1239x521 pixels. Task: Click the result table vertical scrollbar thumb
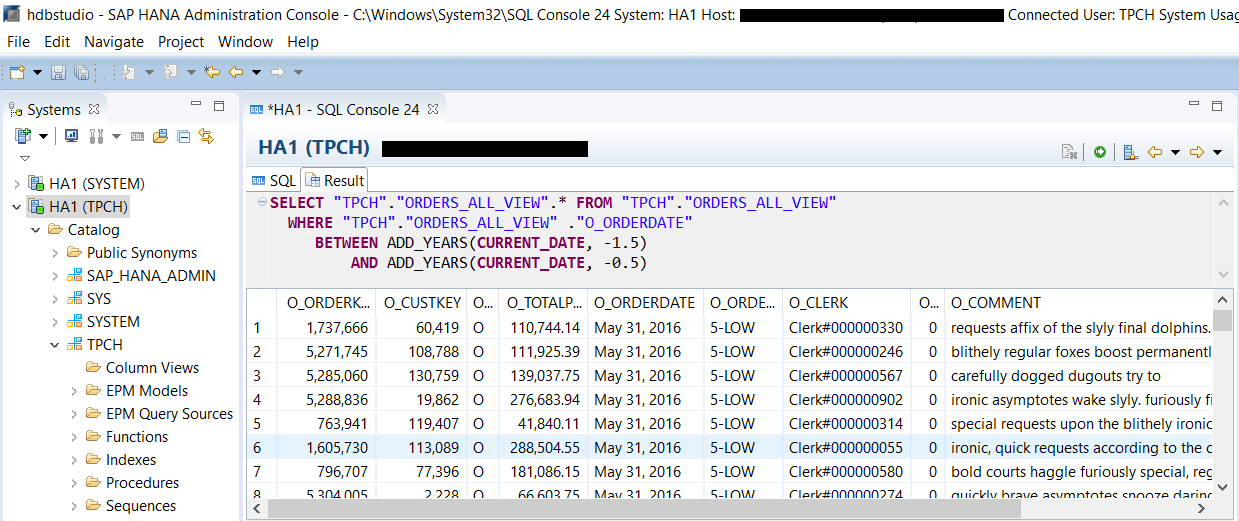[x=1222, y=321]
